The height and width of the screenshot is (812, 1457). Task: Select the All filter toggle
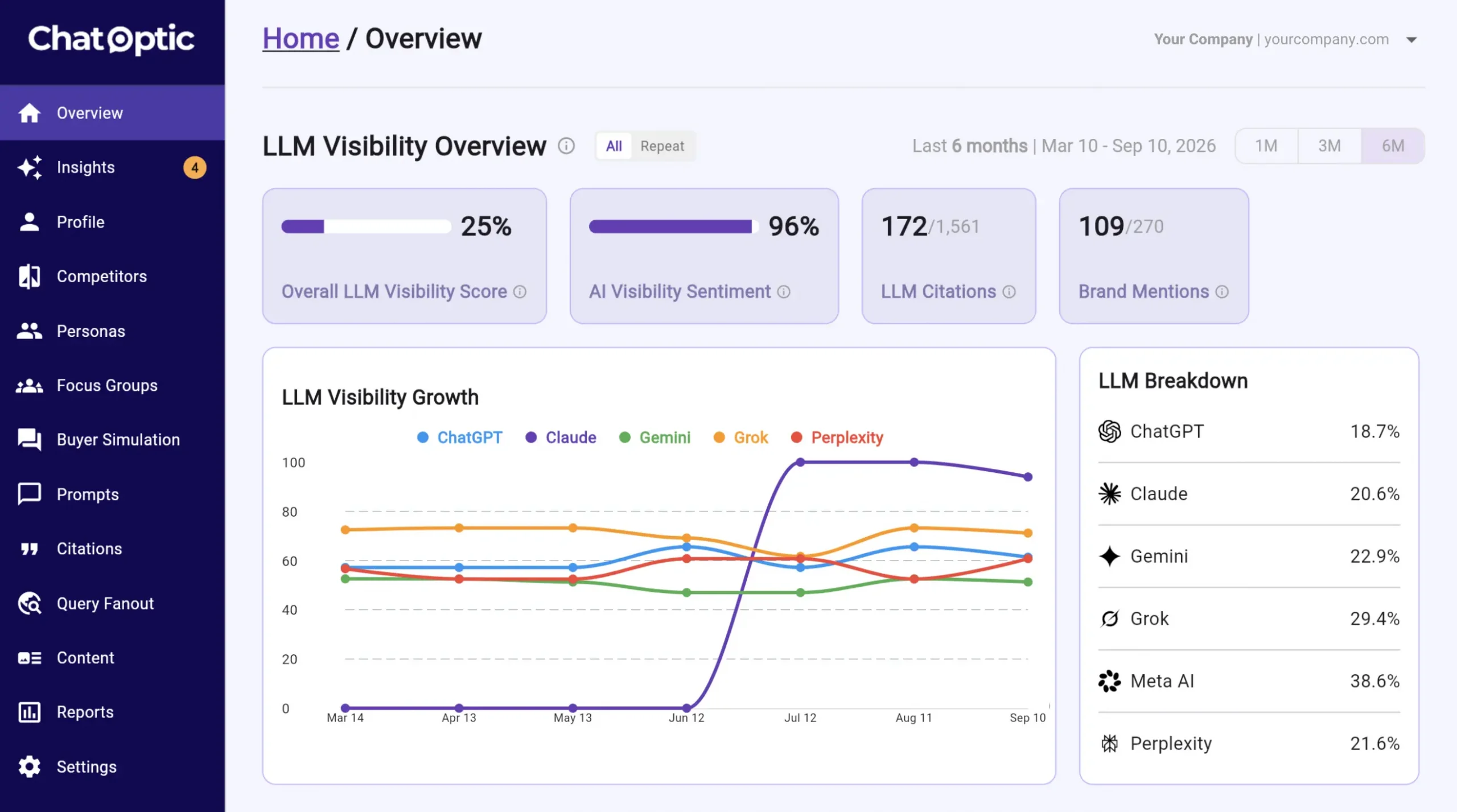point(614,146)
